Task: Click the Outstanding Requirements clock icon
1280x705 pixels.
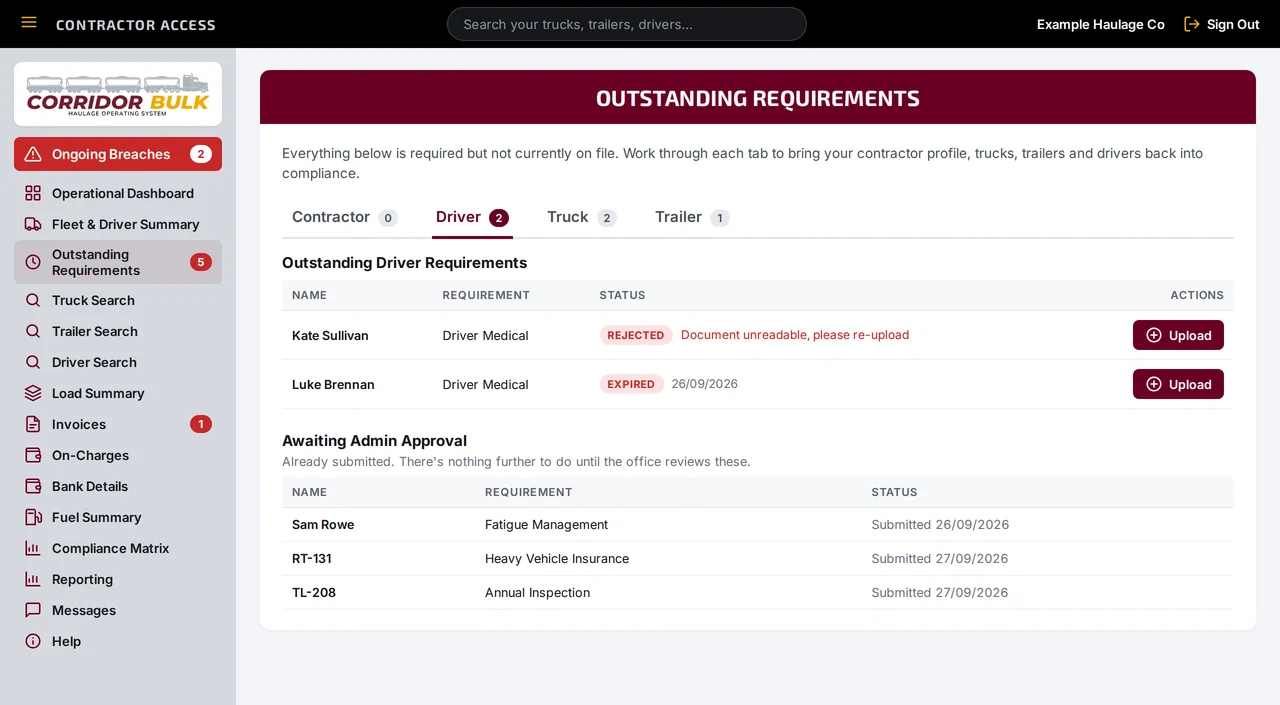Action: click(33, 262)
